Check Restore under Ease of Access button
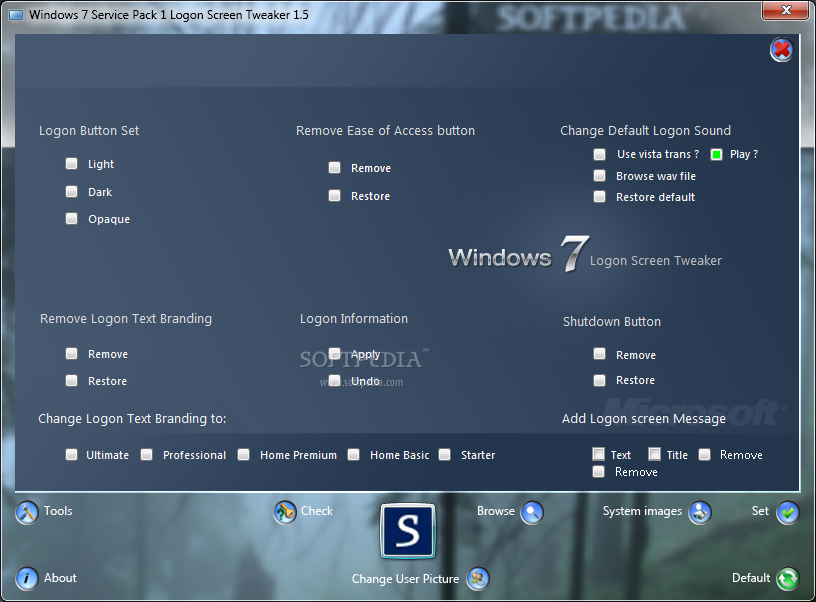816x602 pixels. 335,196
